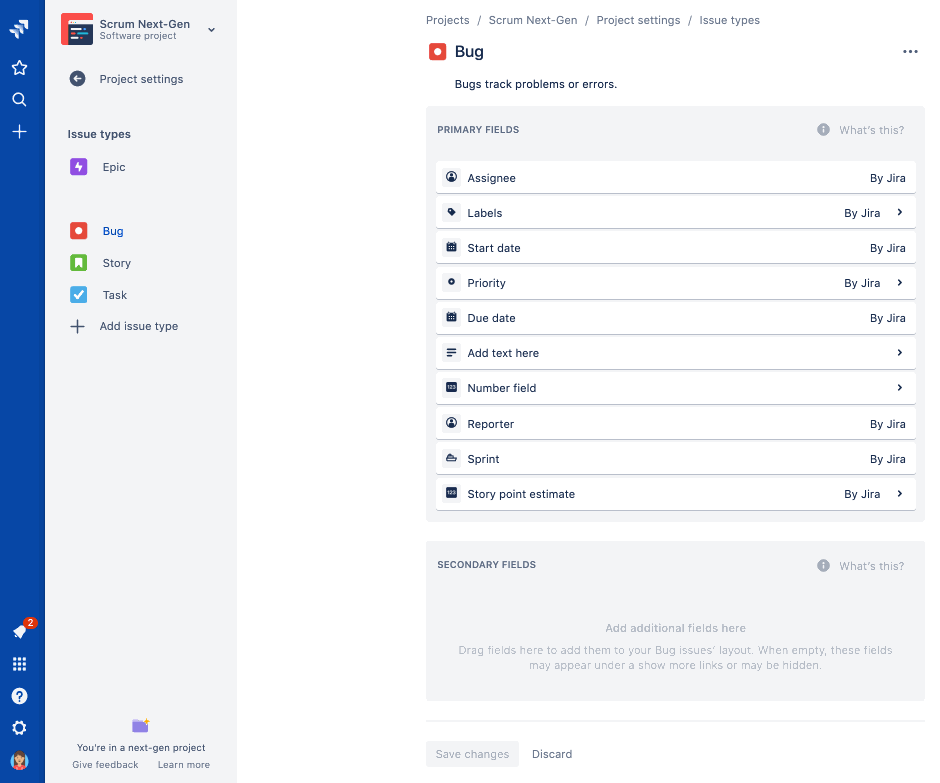
Task: Click the Start date calendar icon
Action: click(x=451, y=247)
